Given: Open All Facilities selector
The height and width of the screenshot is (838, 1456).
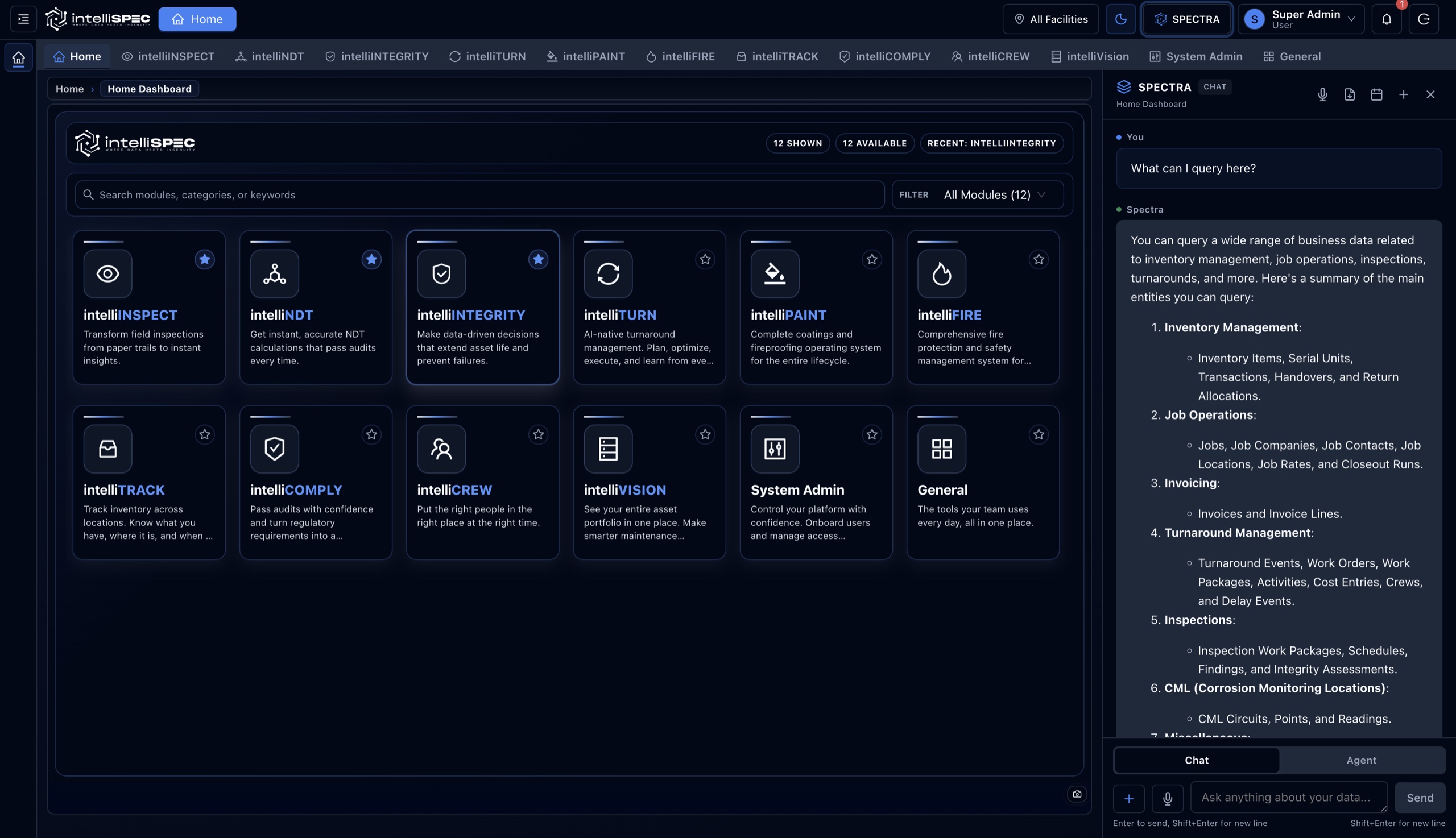Looking at the screenshot, I should click(x=1050, y=19).
